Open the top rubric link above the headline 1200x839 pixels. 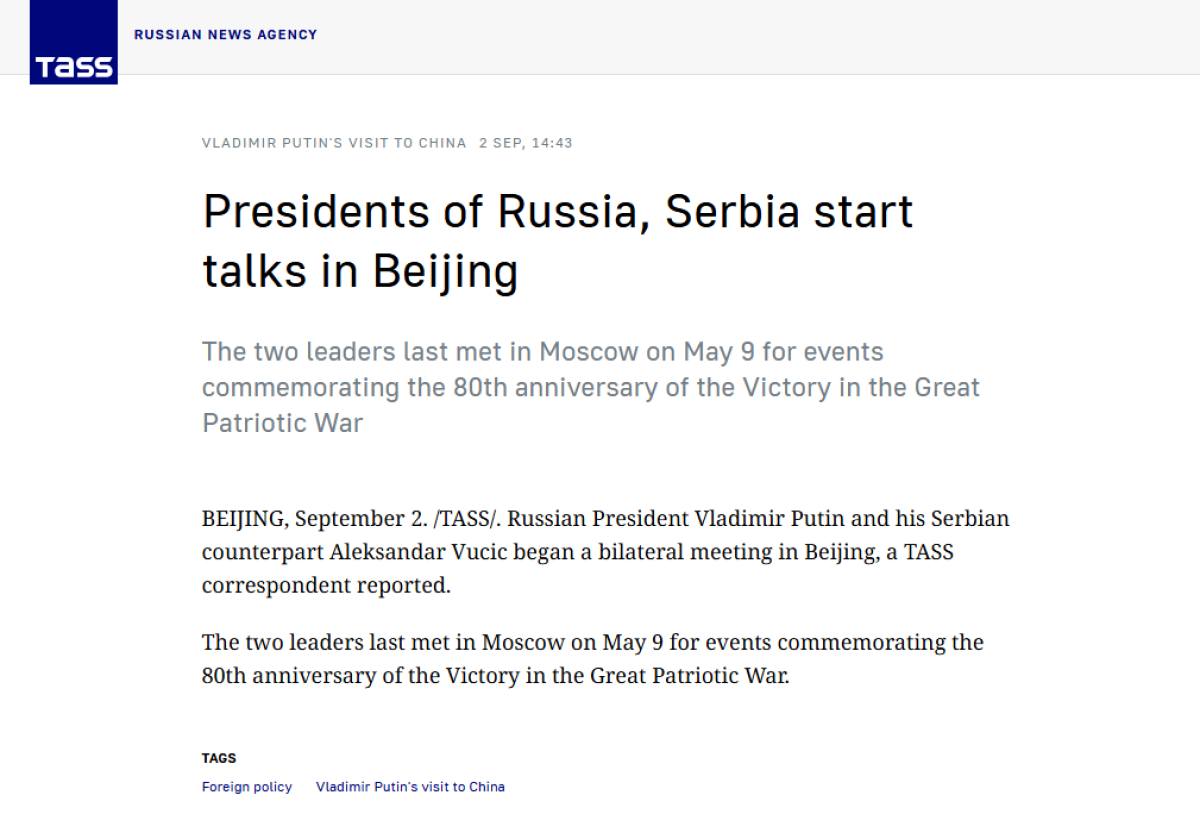tap(334, 143)
